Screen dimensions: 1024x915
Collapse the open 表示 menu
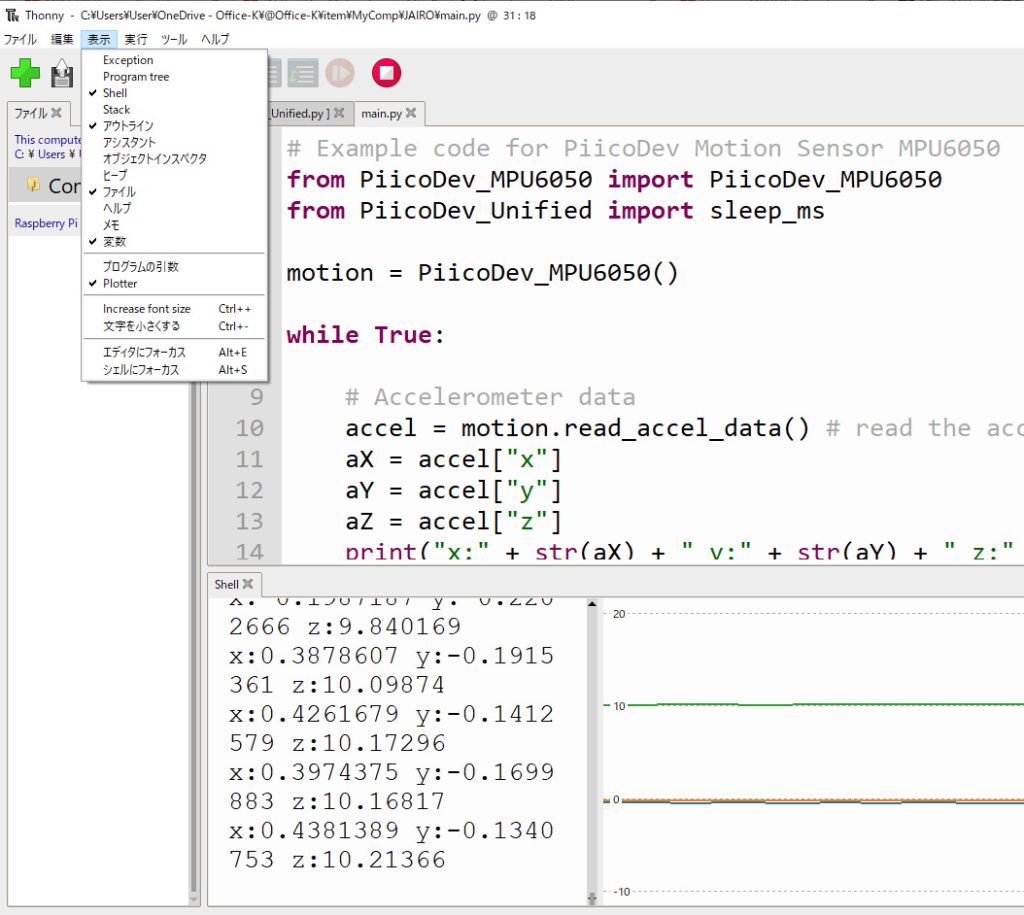(x=99, y=39)
